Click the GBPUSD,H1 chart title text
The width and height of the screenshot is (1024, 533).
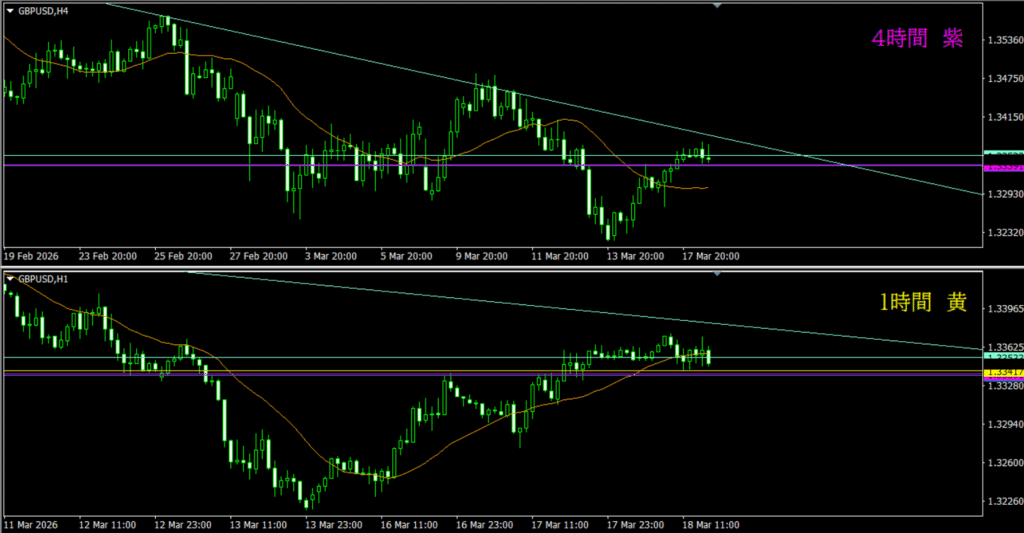42,276
